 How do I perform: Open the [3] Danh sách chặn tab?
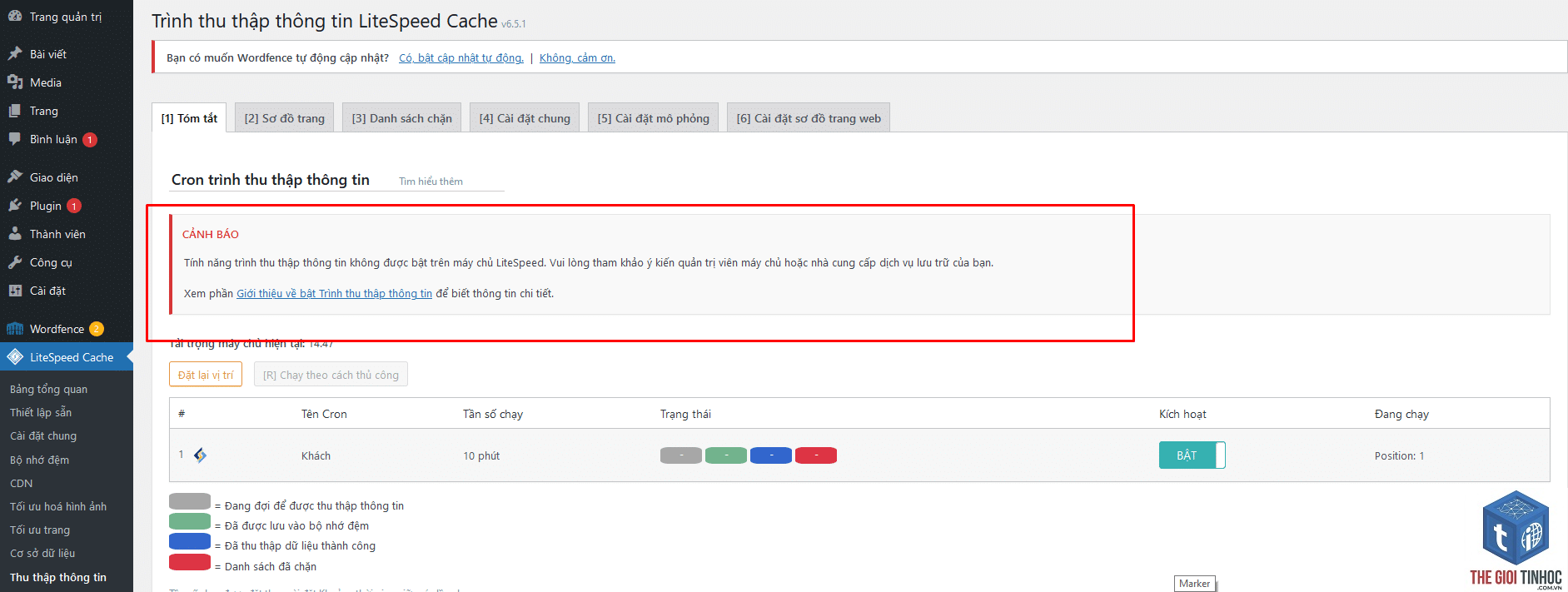tap(401, 118)
